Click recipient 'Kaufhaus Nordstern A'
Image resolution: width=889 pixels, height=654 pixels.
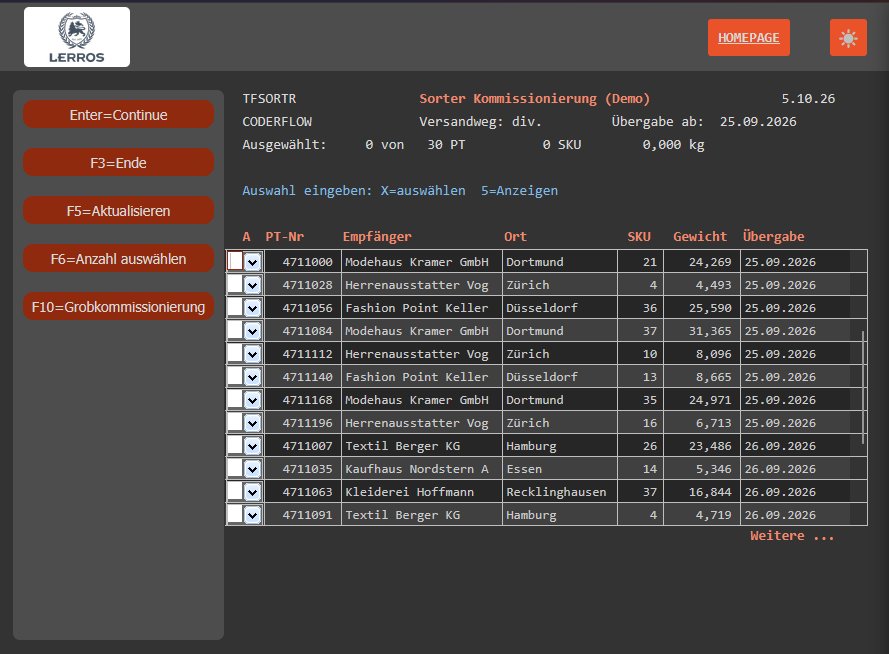coord(417,469)
